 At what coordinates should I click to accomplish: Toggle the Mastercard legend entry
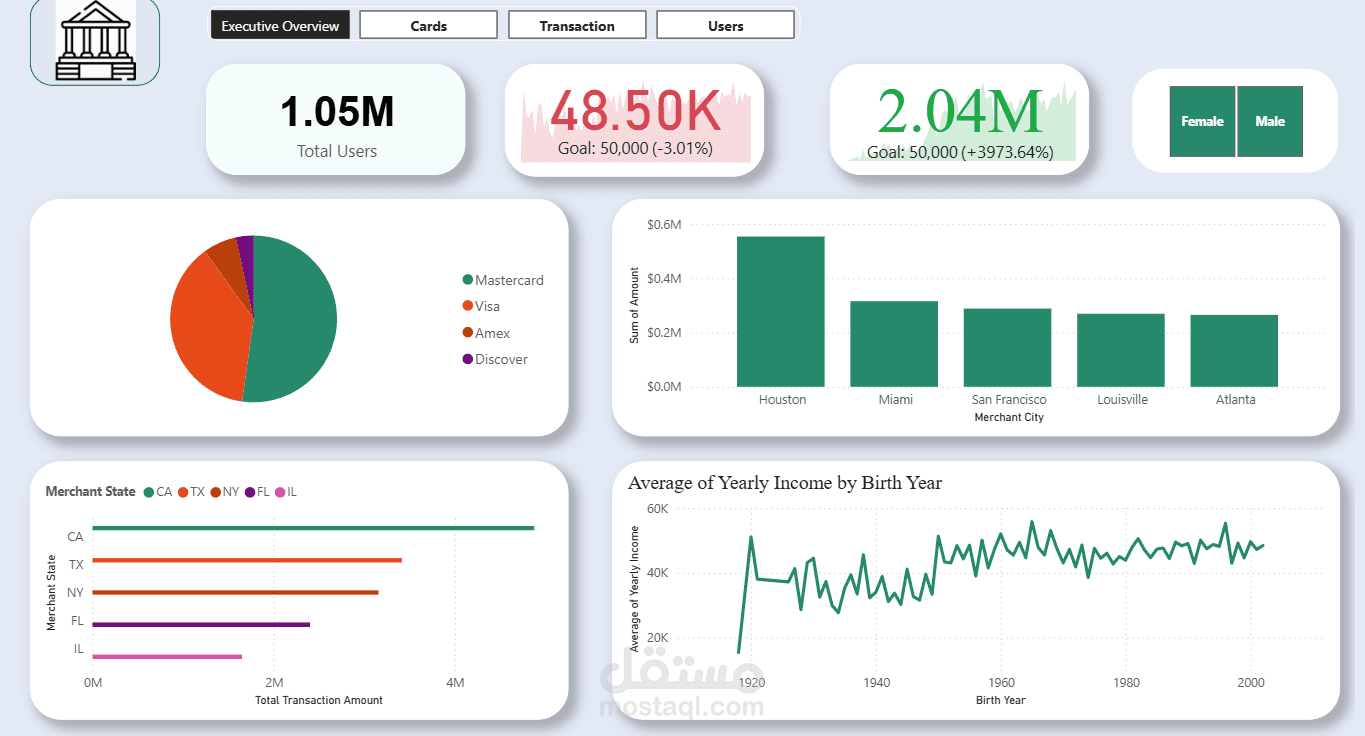pos(505,280)
